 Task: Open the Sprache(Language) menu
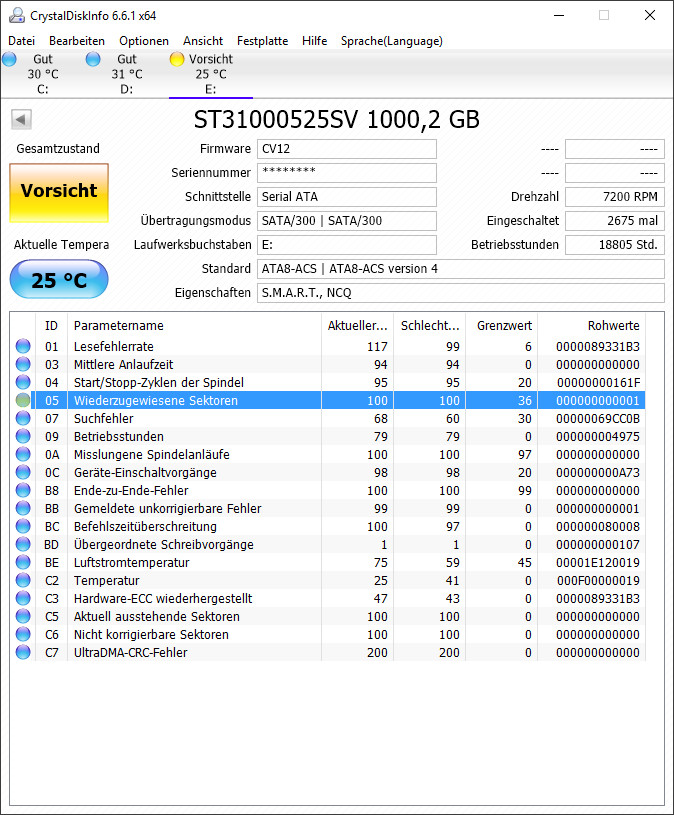point(392,41)
